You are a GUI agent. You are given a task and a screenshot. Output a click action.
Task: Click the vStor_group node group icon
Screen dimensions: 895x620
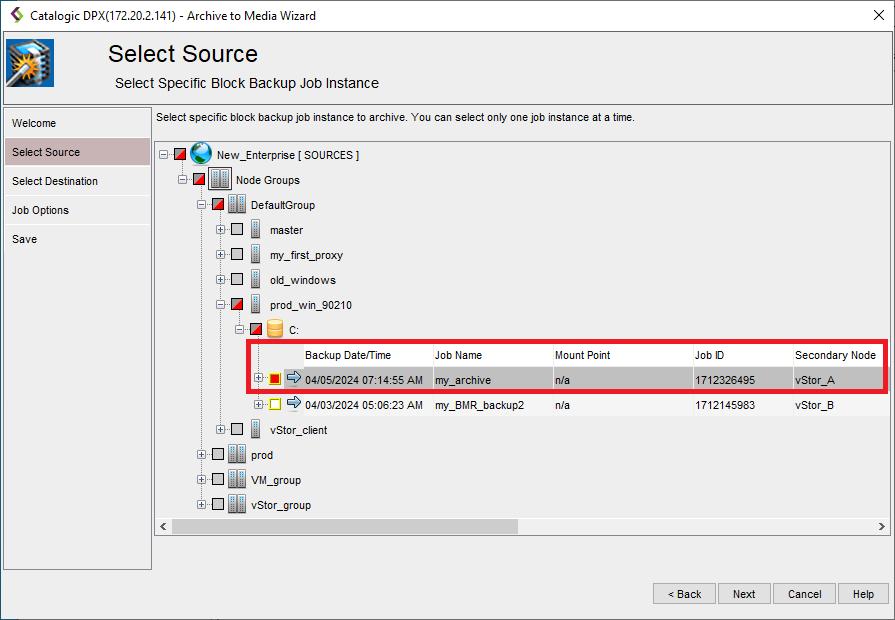[237, 505]
